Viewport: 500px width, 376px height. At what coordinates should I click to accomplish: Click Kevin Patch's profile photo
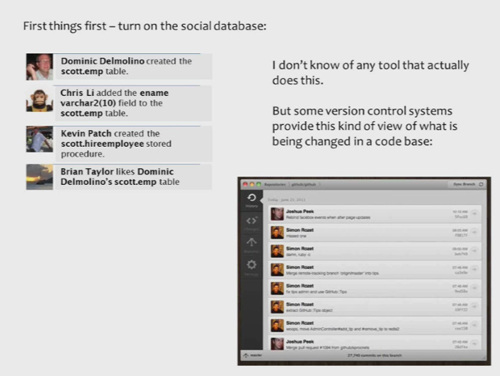(40, 139)
